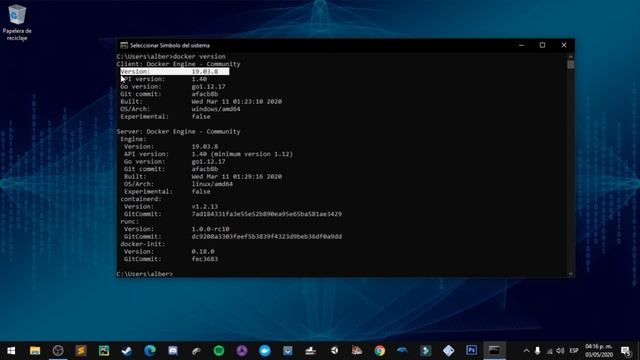Click docker-init version '0.18.0'
This screenshot has height=360, width=640.
click(x=203, y=251)
